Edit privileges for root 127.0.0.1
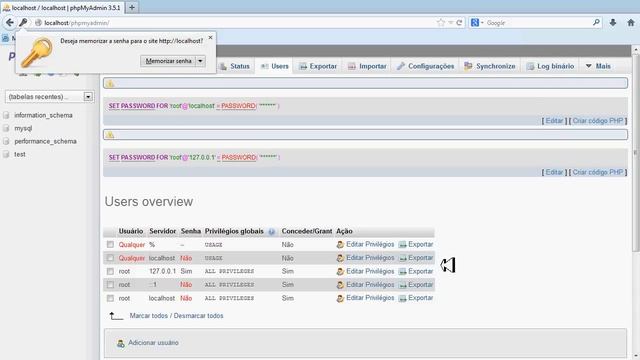 (x=365, y=271)
